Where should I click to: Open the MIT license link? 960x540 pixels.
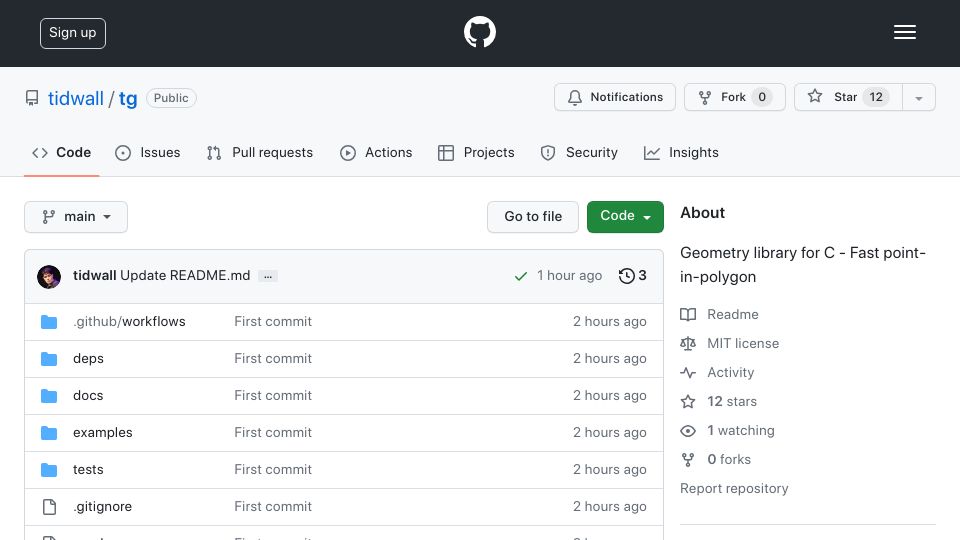743,343
